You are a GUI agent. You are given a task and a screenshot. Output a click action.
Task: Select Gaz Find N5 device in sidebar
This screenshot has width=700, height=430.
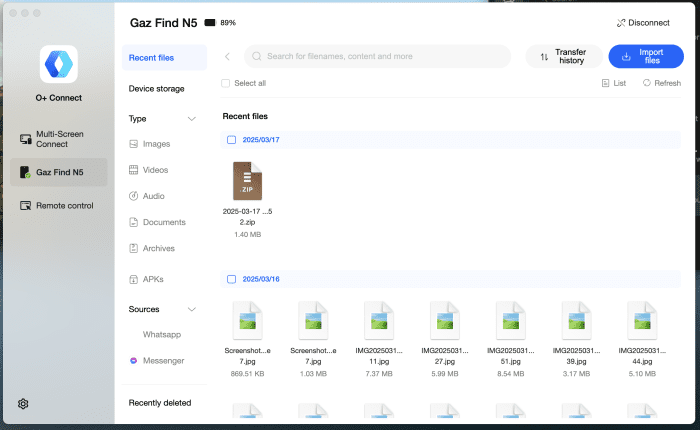pyautogui.click(x=58, y=172)
